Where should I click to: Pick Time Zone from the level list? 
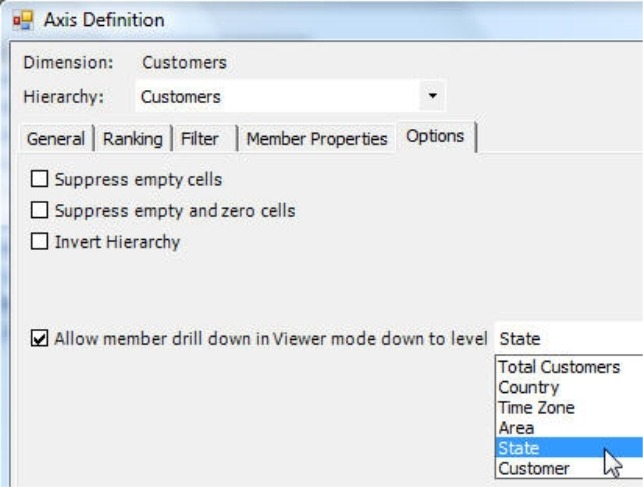pos(536,408)
